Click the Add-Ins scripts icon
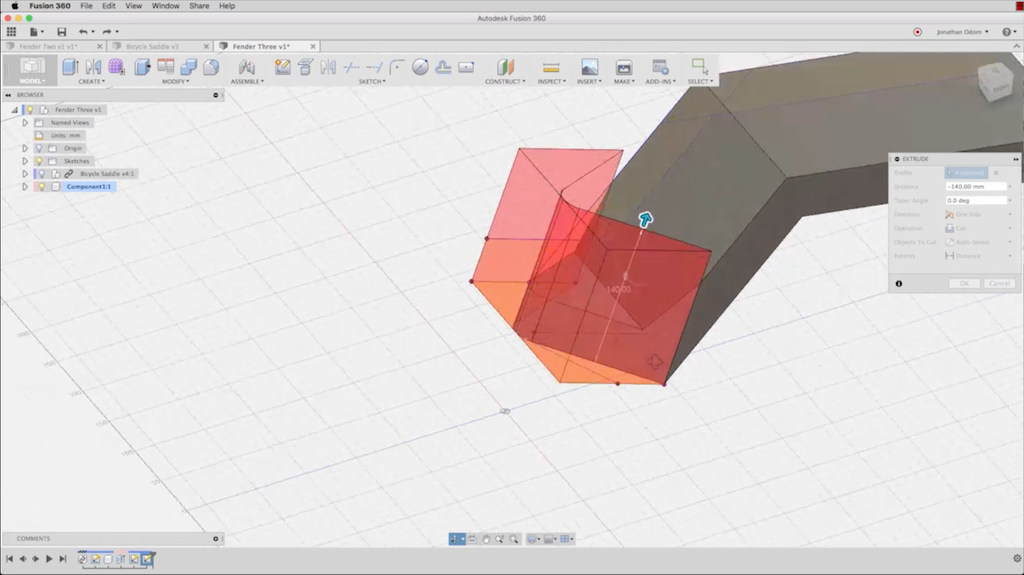 660,67
